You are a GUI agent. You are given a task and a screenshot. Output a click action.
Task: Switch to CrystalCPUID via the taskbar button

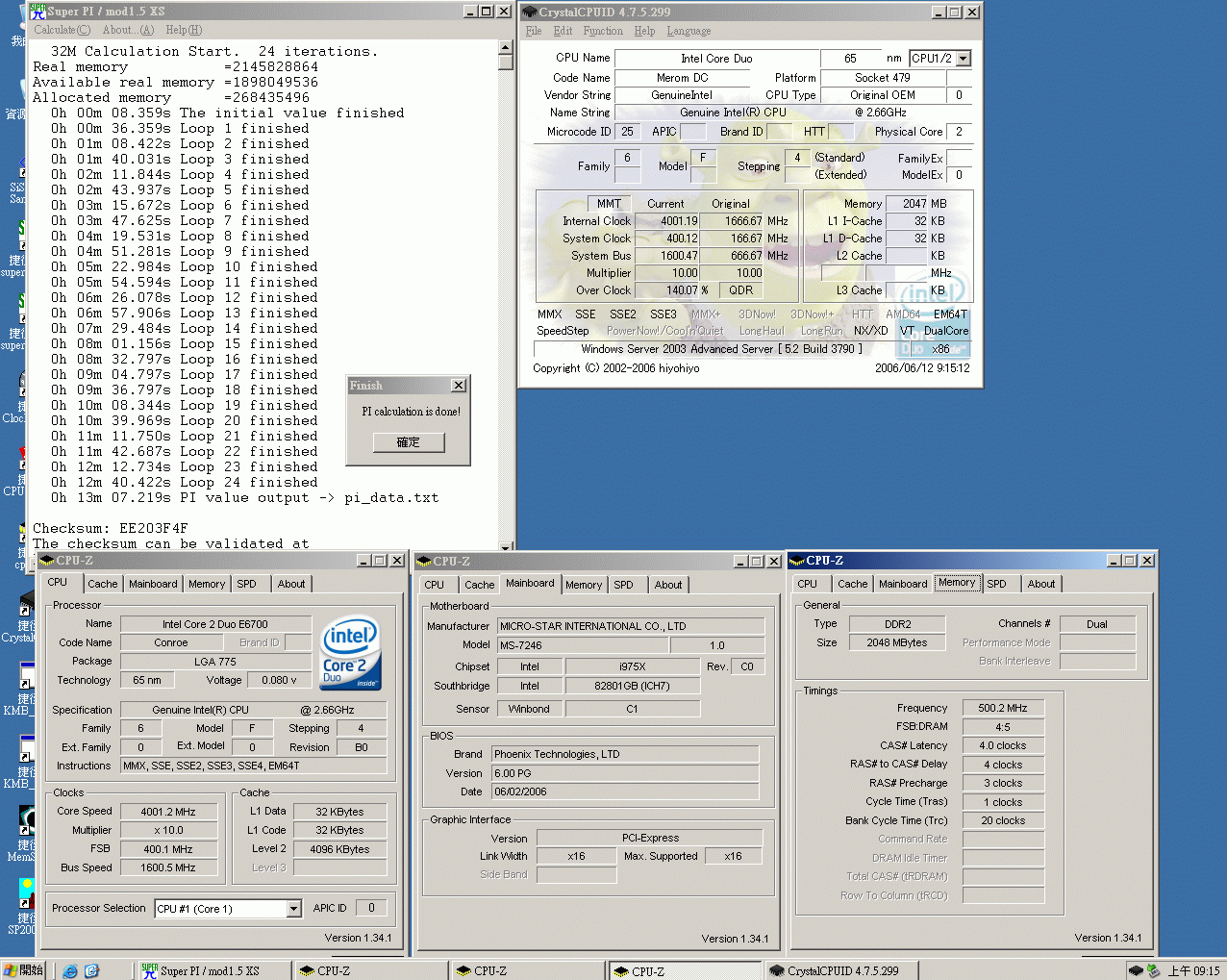point(841,970)
